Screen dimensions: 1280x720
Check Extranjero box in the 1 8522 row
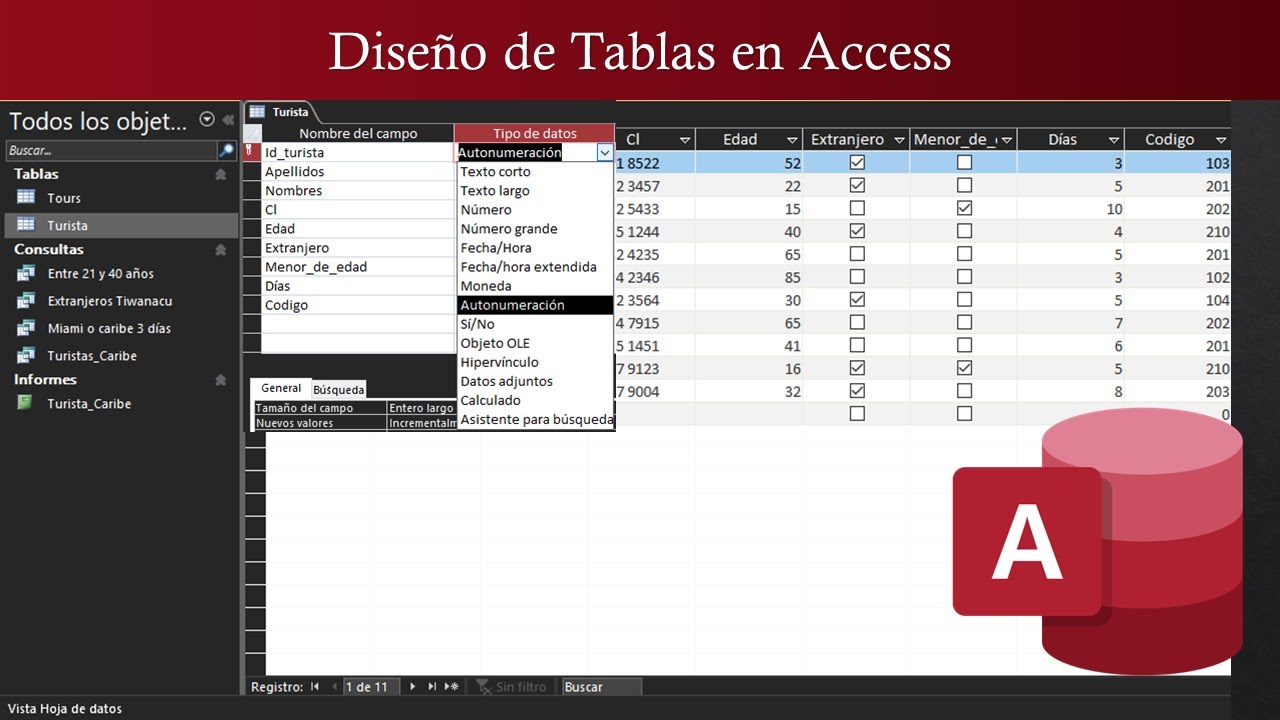tap(857, 162)
